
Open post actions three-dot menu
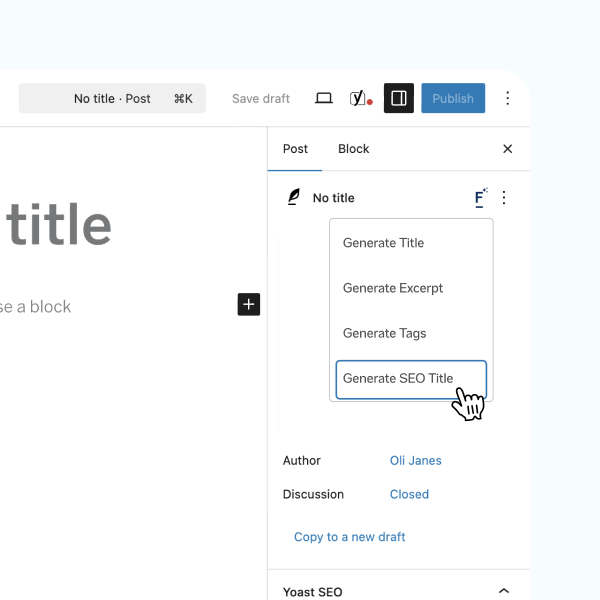[x=504, y=198]
